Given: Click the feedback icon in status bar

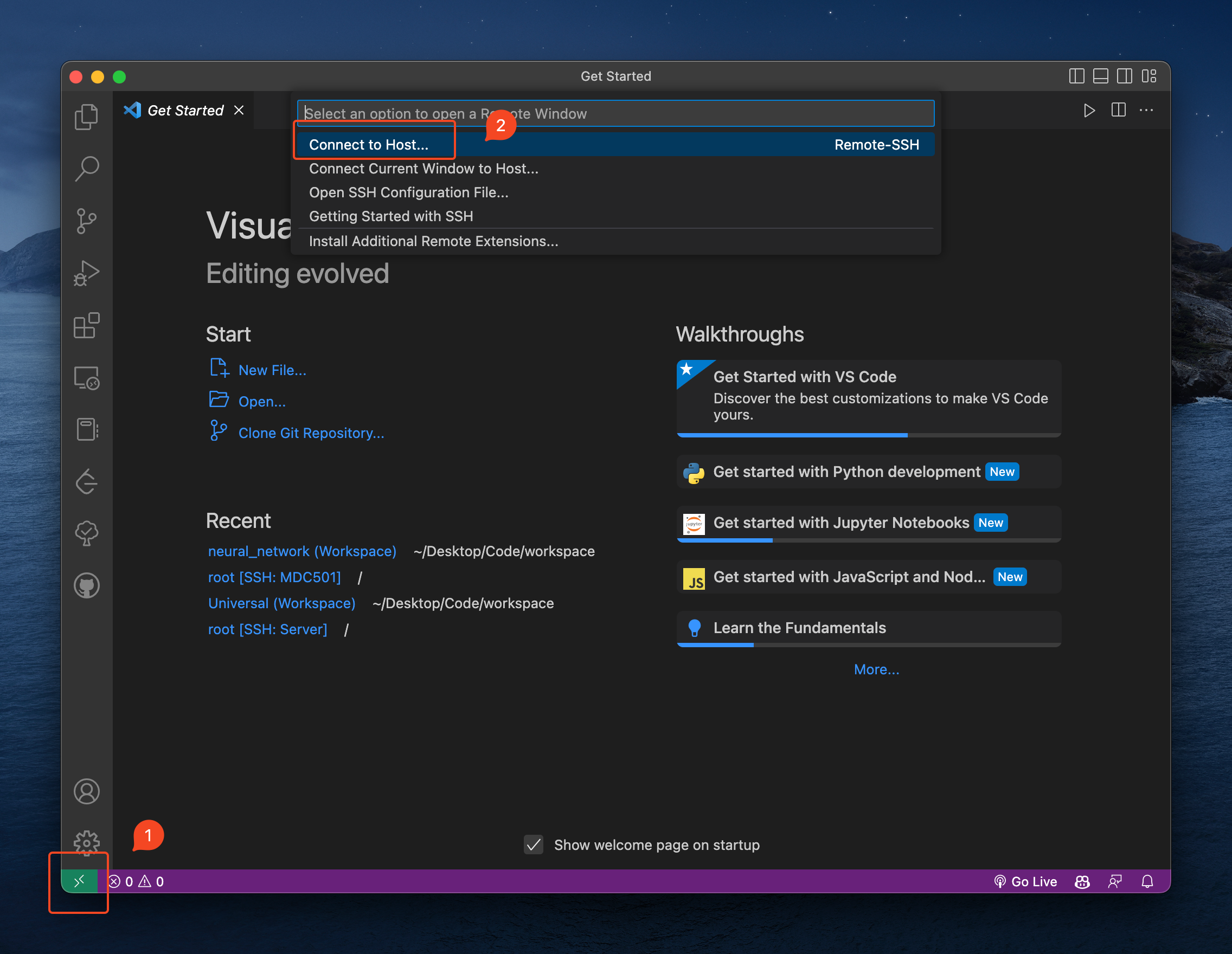Looking at the screenshot, I should point(1115,881).
